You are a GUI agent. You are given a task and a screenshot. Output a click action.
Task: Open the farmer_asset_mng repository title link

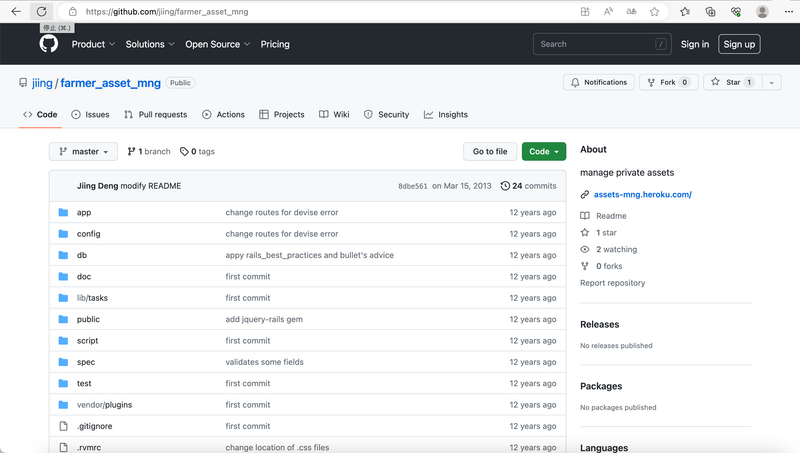(111, 83)
